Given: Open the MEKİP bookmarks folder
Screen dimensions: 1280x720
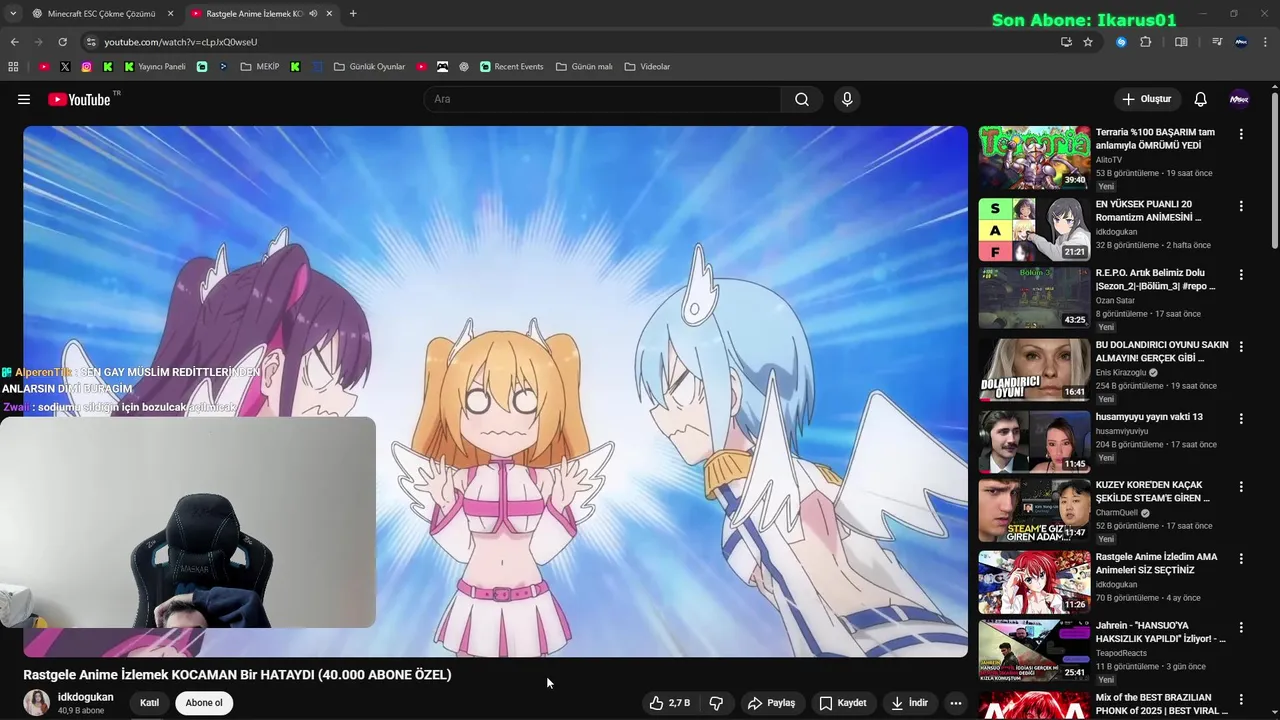Looking at the screenshot, I should (x=260, y=67).
